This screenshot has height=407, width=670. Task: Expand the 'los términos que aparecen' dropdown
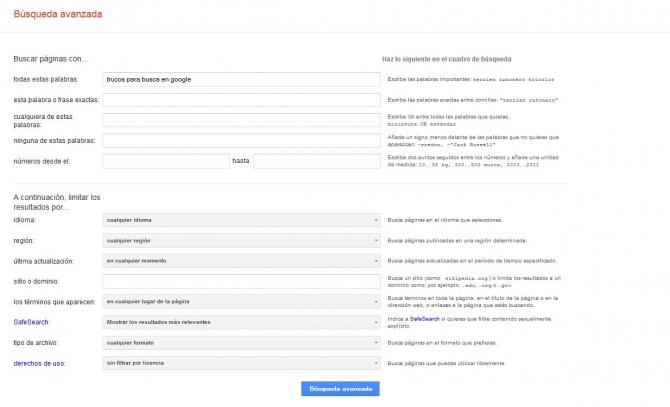pyautogui.click(x=241, y=301)
